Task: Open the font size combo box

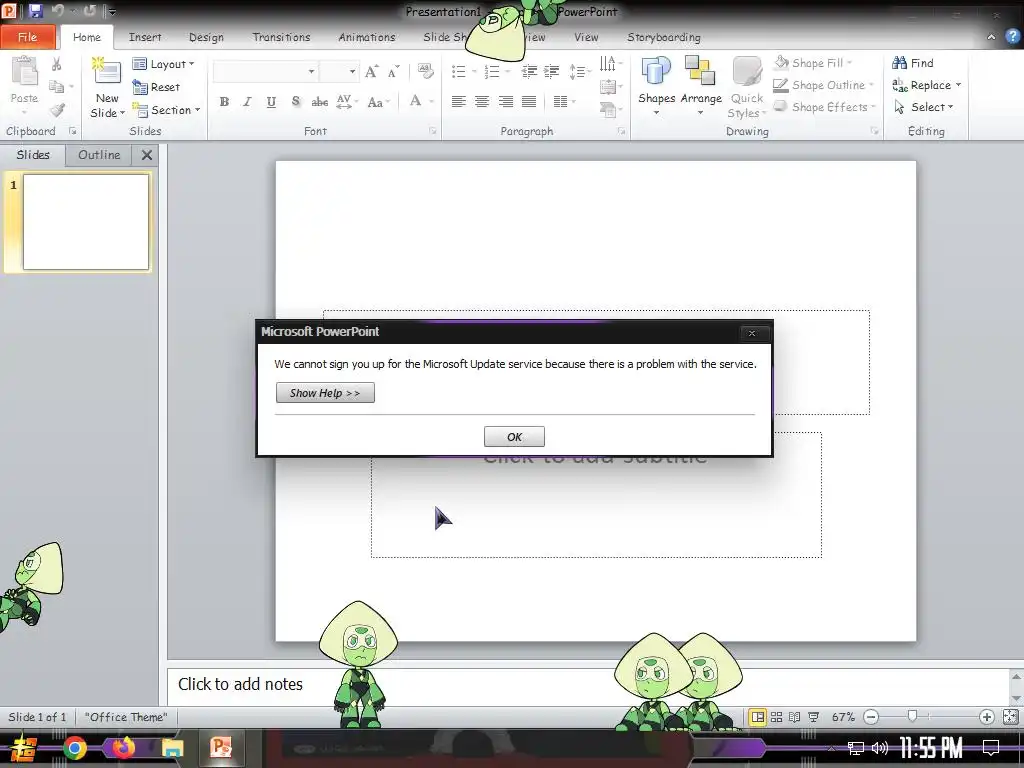Action: pos(339,71)
